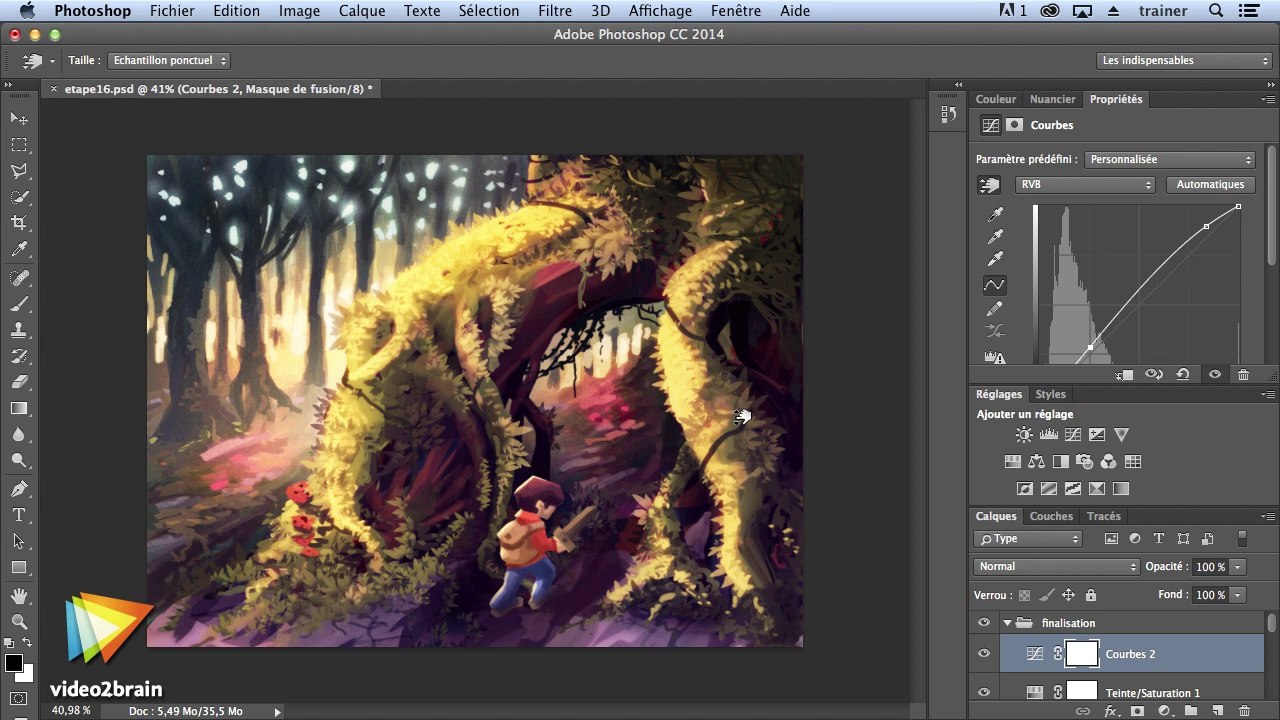
Task: Open the RVB channel dropdown
Action: (1085, 185)
